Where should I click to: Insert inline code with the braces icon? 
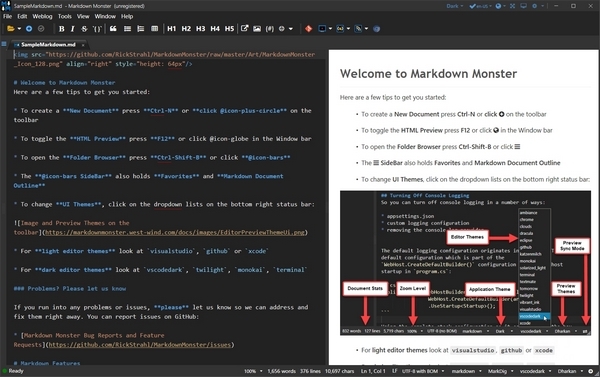(x=97, y=29)
